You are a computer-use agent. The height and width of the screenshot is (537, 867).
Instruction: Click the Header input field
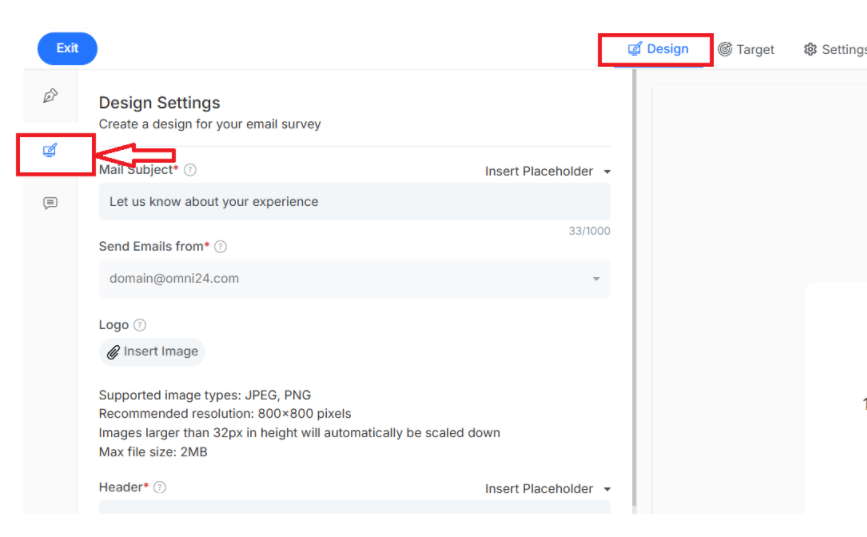pyautogui.click(x=354, y=507)
